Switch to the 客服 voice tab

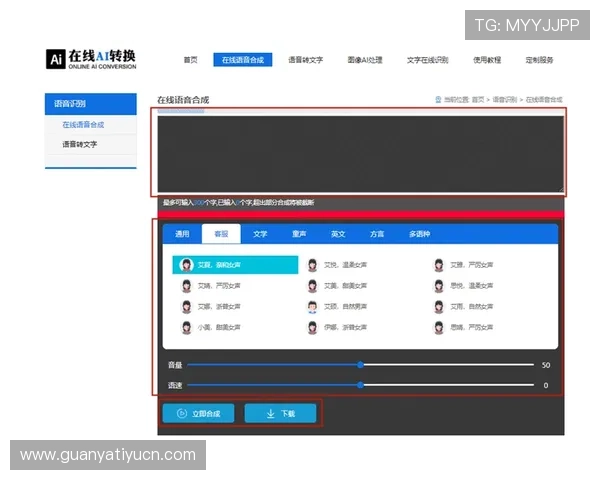coord(221,234)
